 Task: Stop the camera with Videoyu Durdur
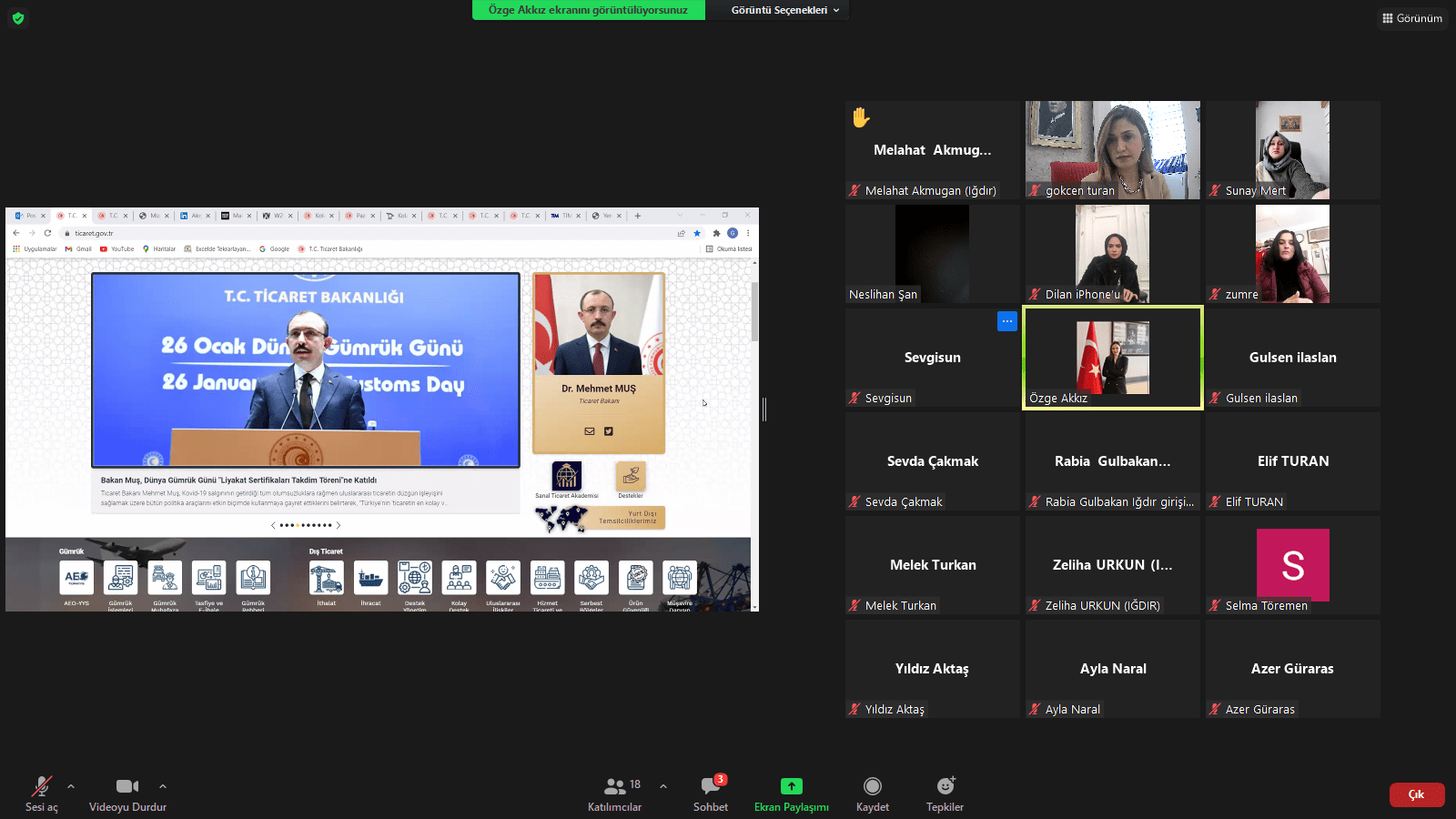pos(127,794)
